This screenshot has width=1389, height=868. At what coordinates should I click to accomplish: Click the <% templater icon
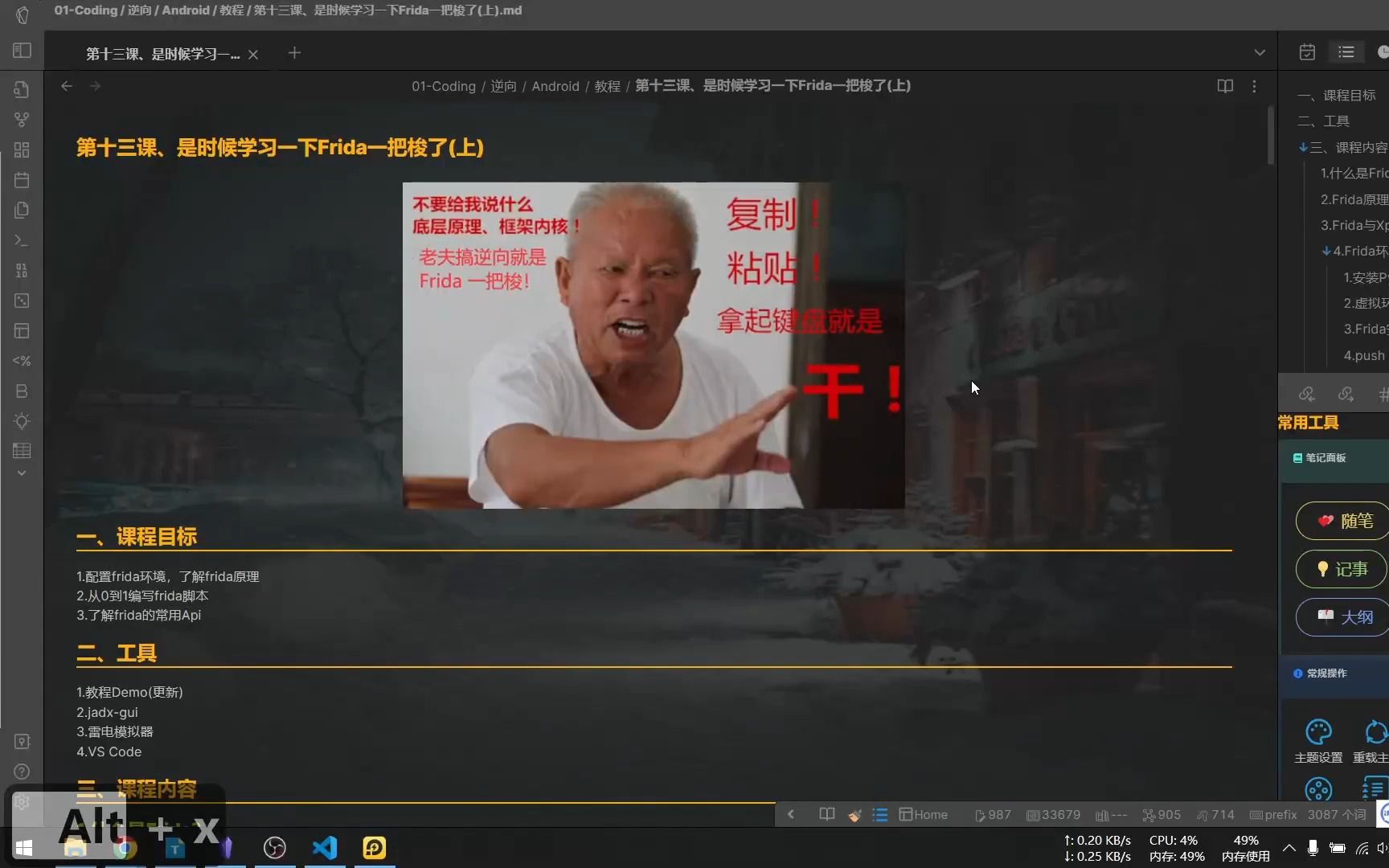pos(22,361)
